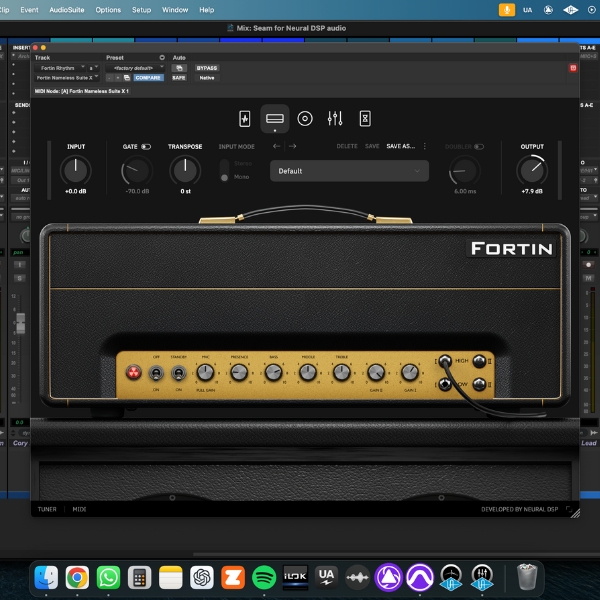Open the TUNER at bottom left
Viewport: 600px width, 600px height.
(x=47, y=509)
